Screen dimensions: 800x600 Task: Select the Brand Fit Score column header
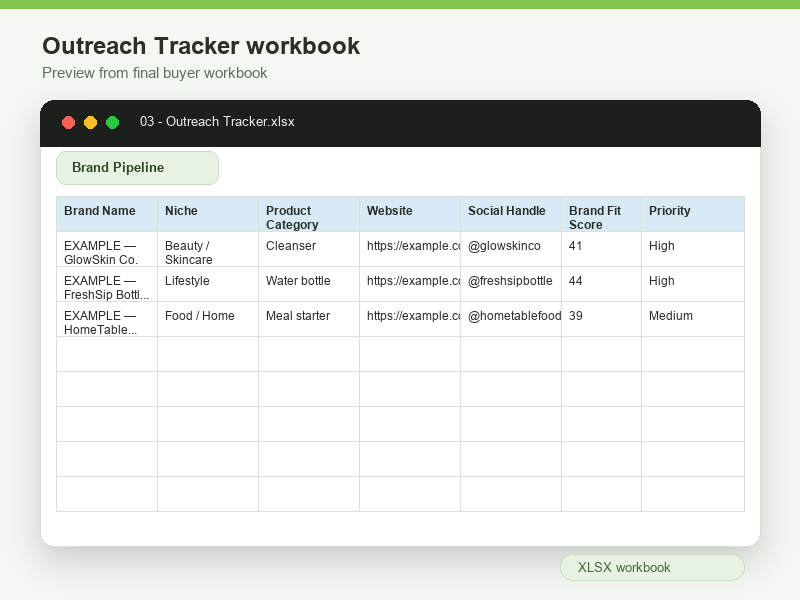tap(601, 214)
